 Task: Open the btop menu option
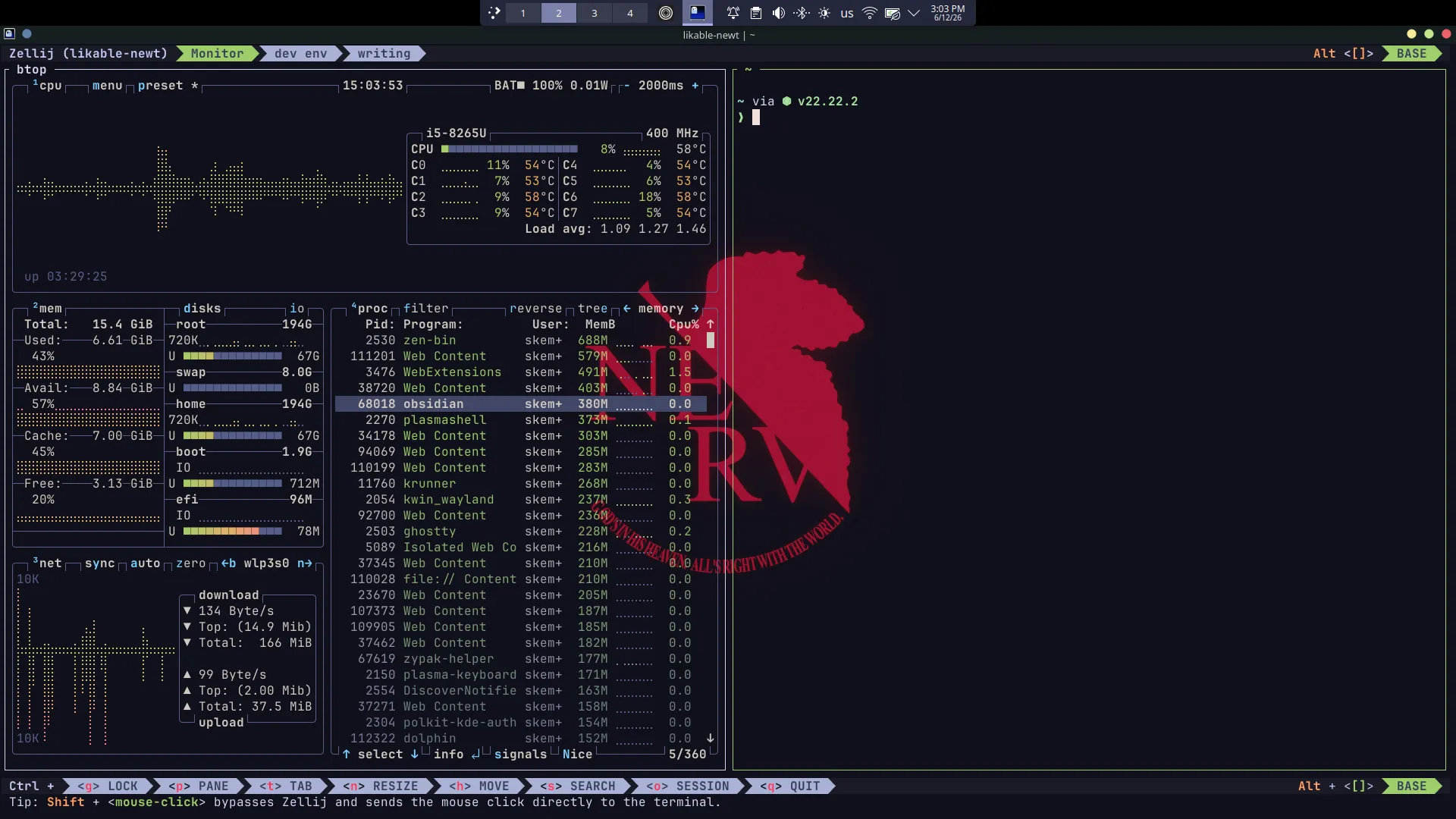click(107, 86)
